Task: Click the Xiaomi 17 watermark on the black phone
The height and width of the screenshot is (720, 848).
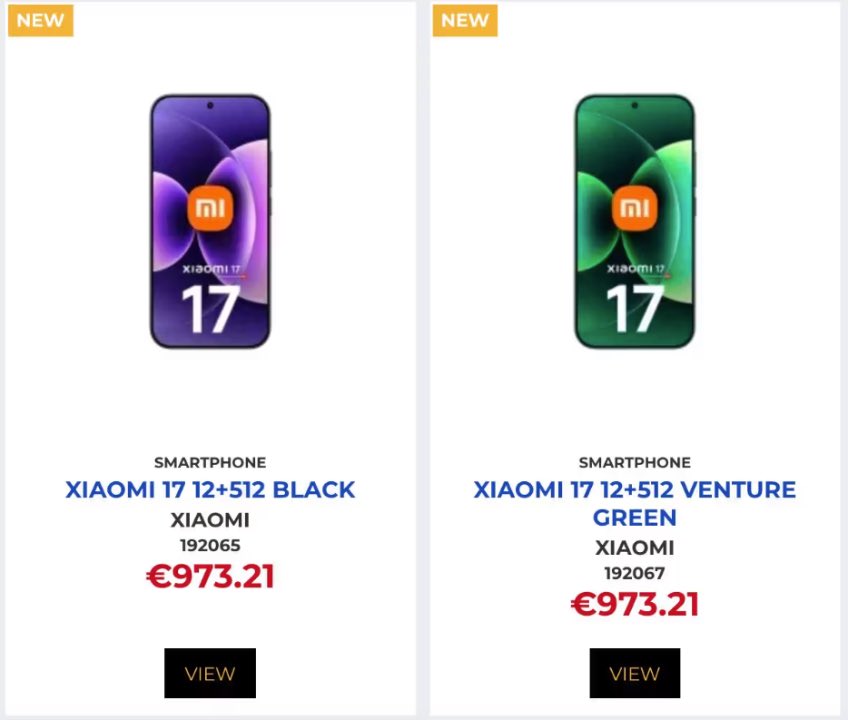Action: [210, 267]
